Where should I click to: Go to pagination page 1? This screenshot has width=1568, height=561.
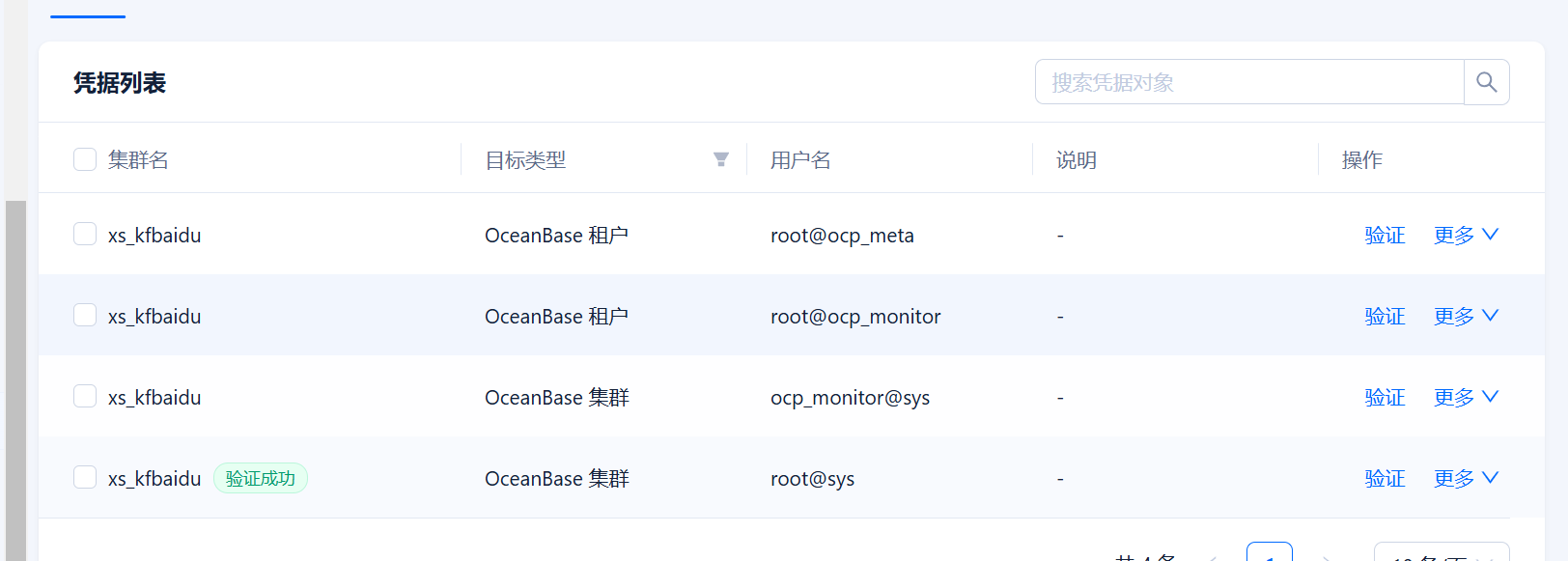(1270, 552)
